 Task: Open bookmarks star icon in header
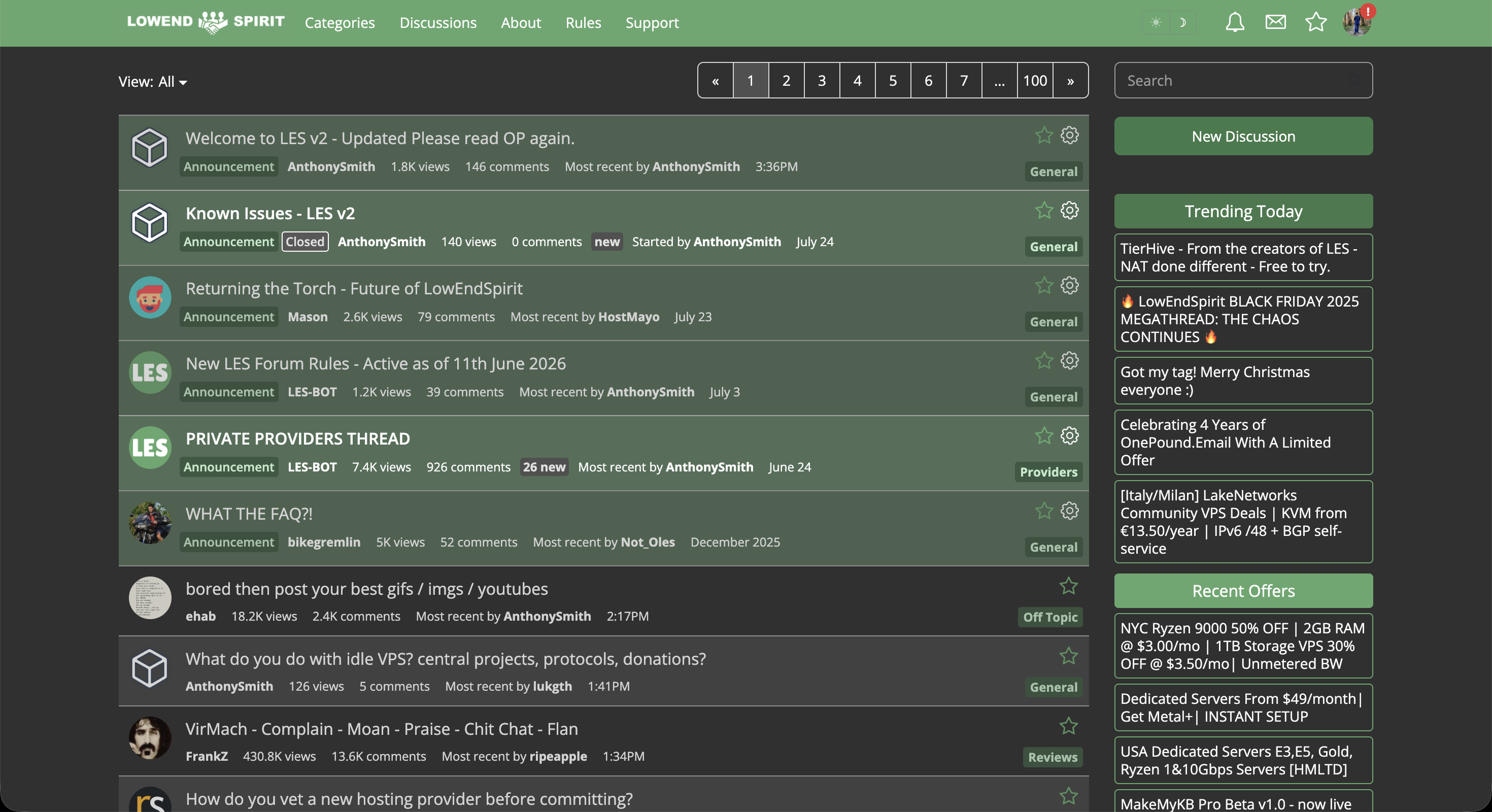pyautogui.click(x=1316, y=23)
